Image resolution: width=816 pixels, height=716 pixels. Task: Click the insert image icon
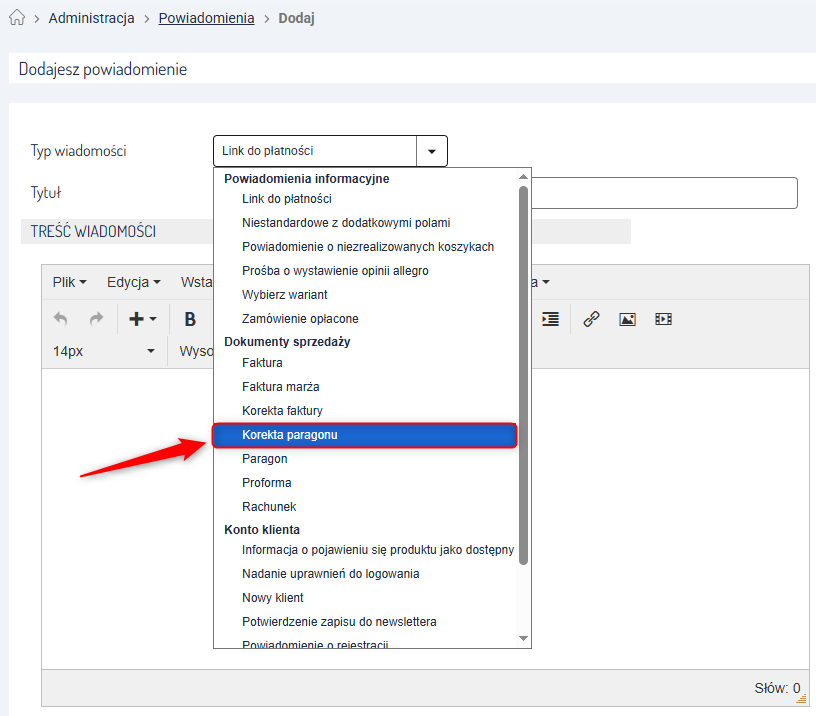point(627,319)
